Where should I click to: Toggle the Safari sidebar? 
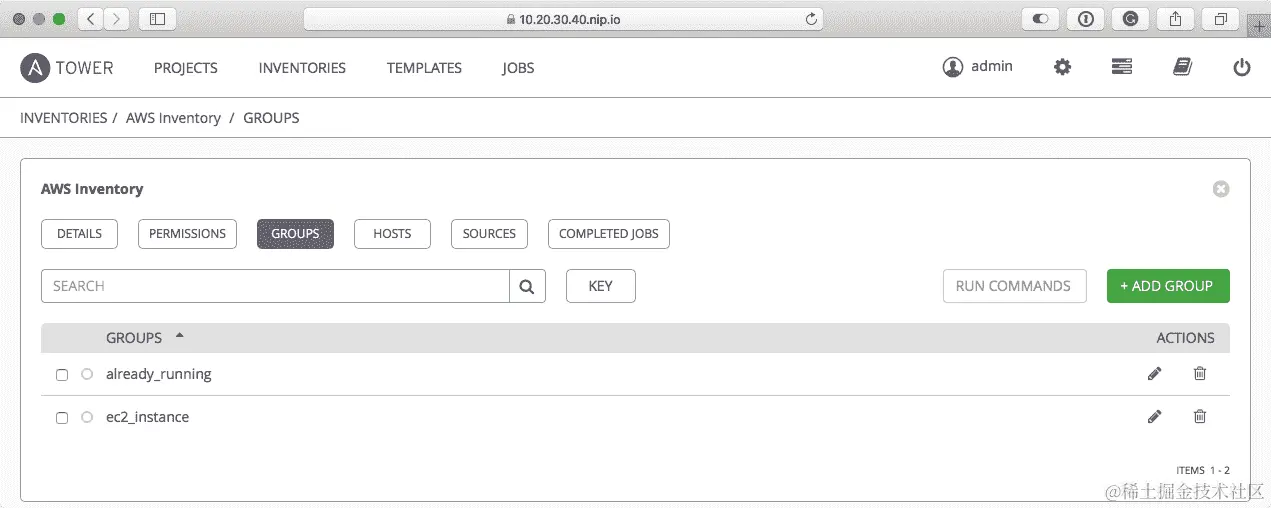point(157,18)
